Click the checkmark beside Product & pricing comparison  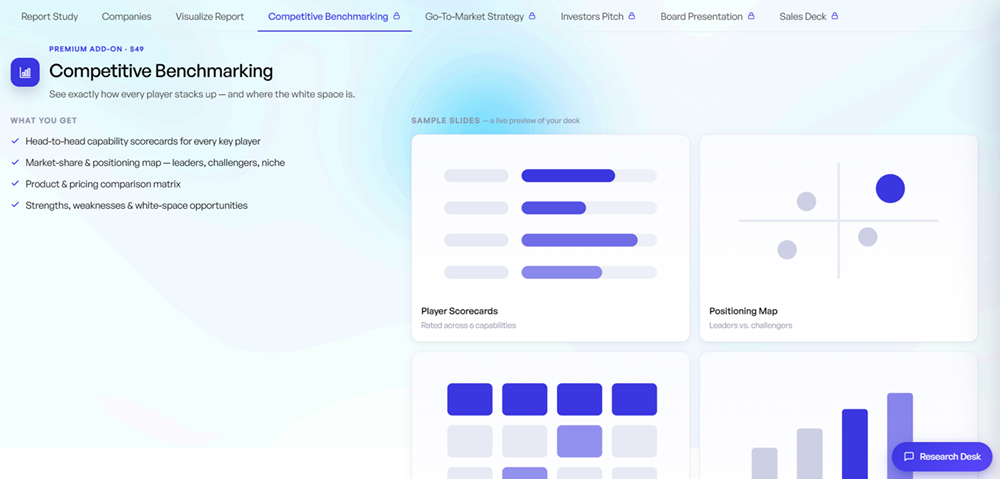pos(15,184)
